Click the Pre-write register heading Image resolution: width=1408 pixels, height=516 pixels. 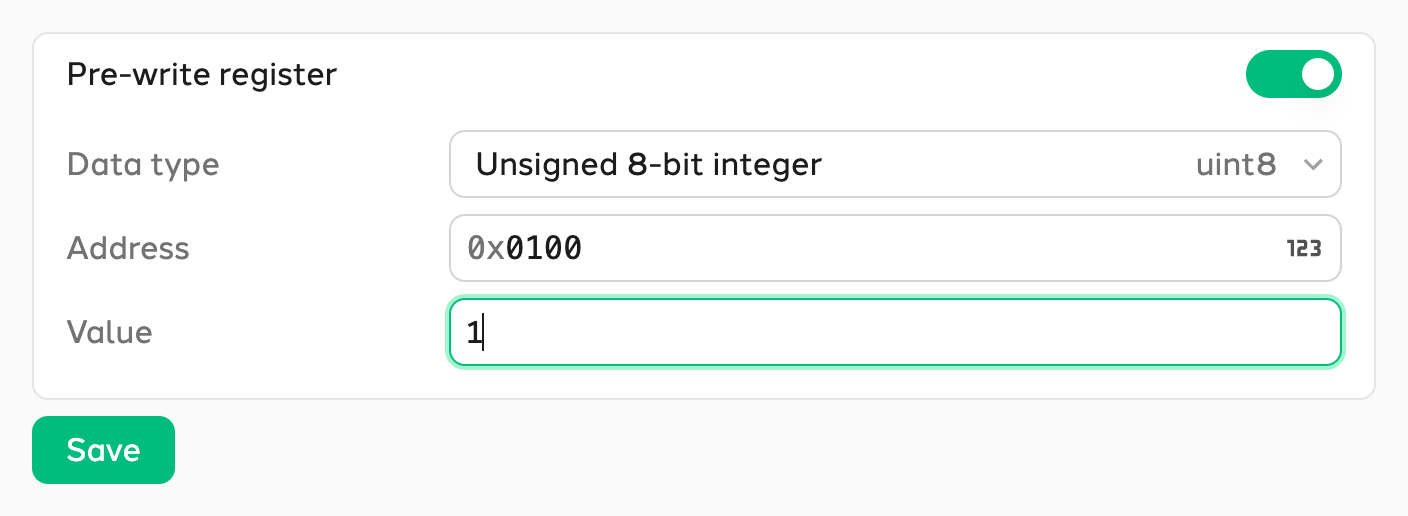[x=202, y=75]
